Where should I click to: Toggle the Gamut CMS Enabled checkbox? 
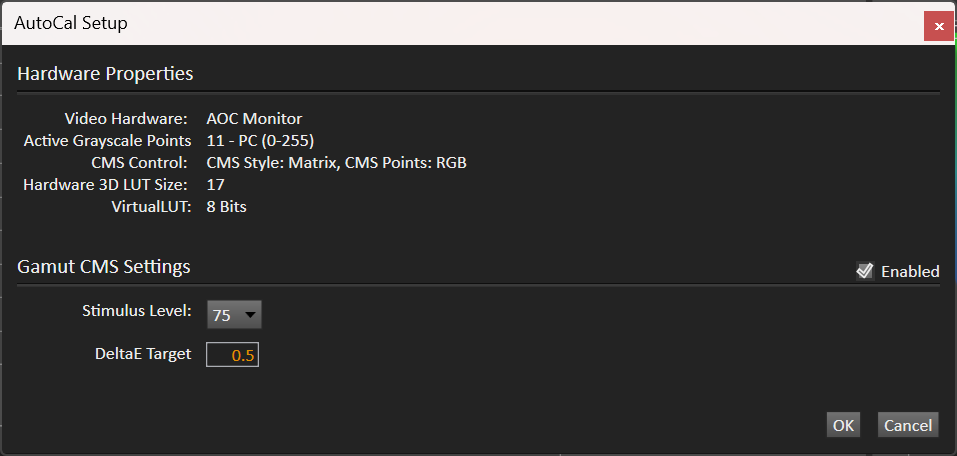click(865, 270)
